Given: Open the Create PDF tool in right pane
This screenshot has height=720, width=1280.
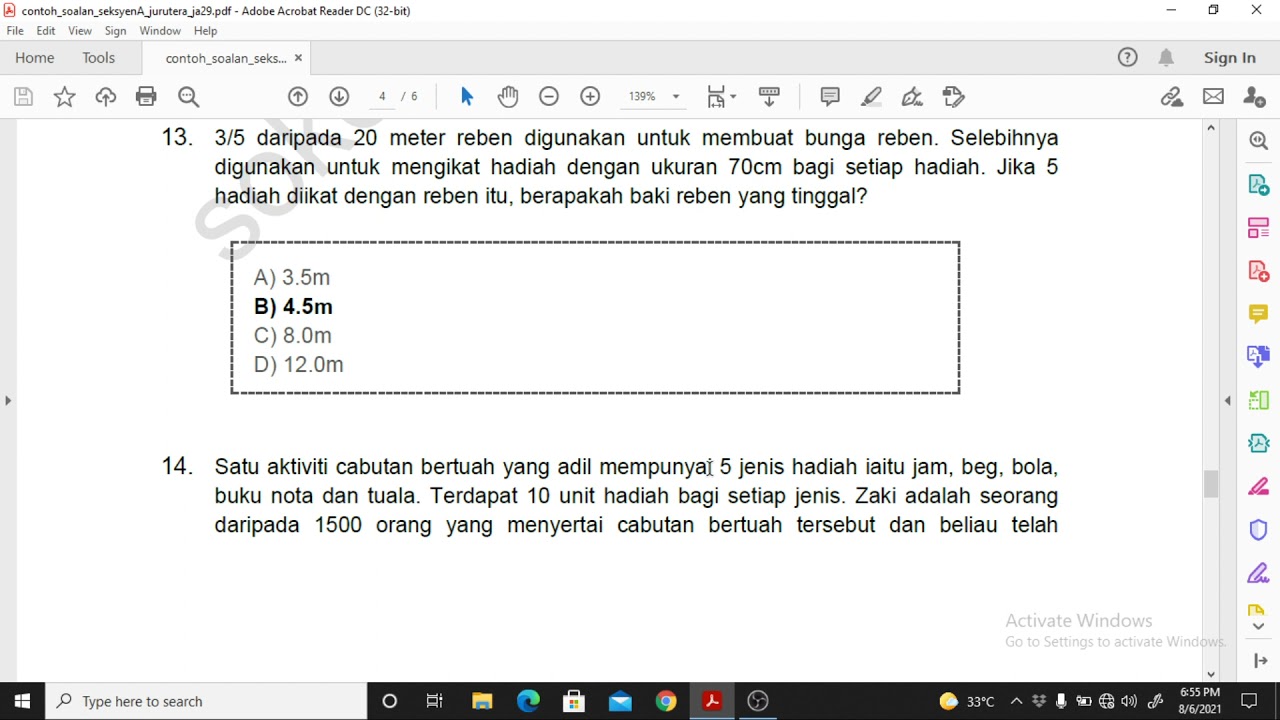Looking at the screenshot, I should 1258,271.
